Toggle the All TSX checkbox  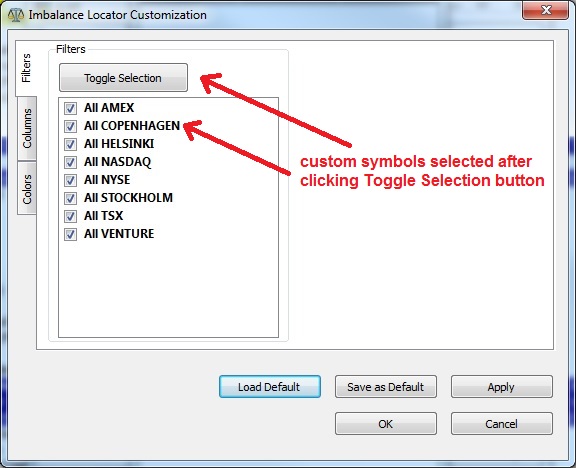click(70, 216)
